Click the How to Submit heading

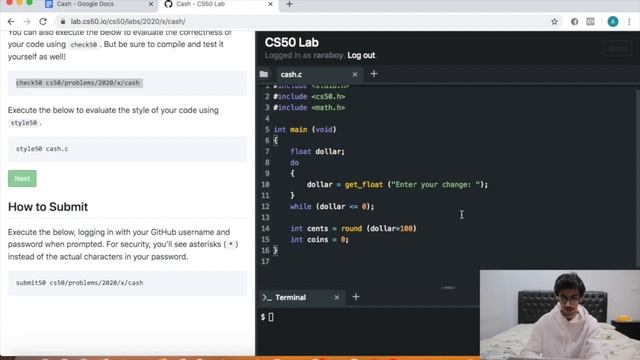click(48, 207)
